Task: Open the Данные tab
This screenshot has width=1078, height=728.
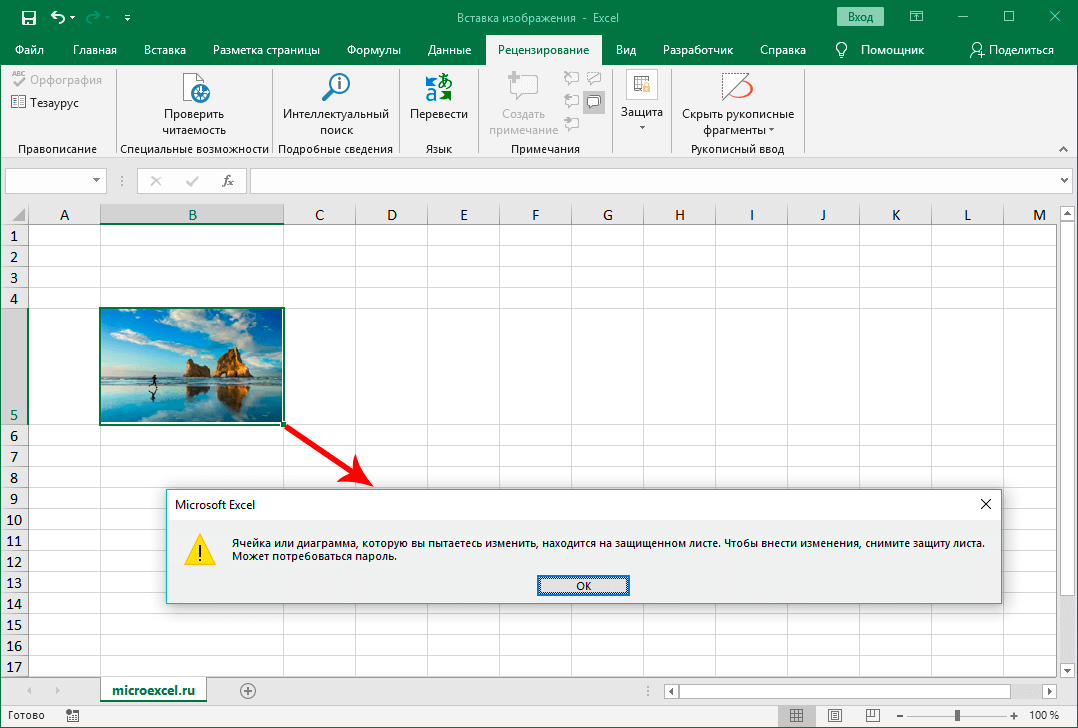Action: [449, 50]
